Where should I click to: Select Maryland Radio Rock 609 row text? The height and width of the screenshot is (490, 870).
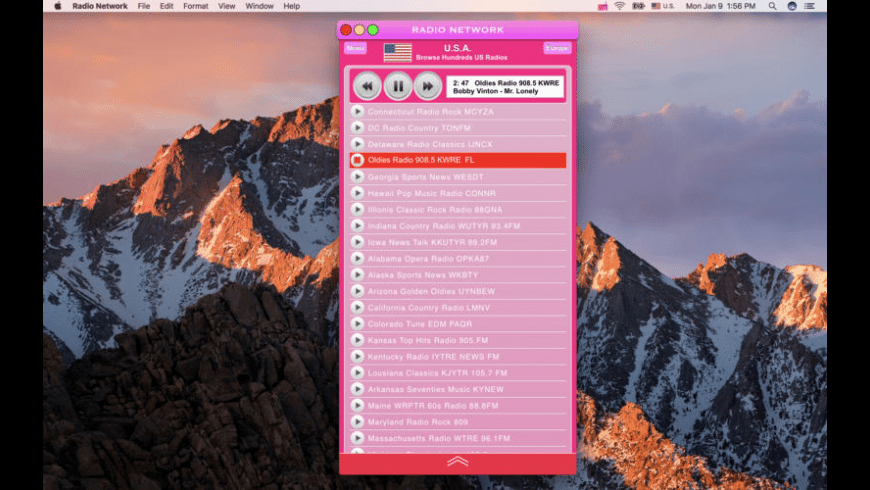(x=418, y=422)
